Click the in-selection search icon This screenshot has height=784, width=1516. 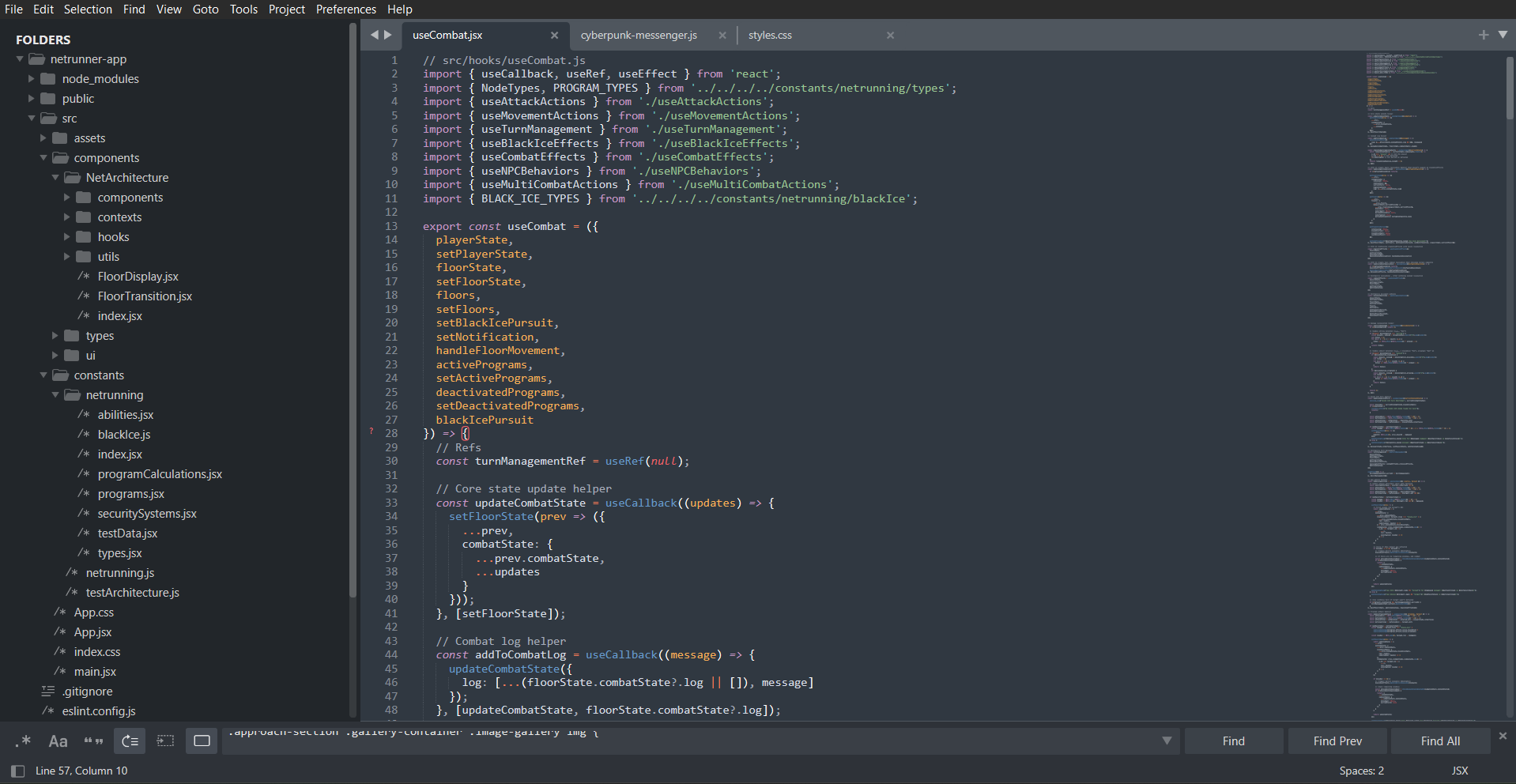(x=165, y=741)
